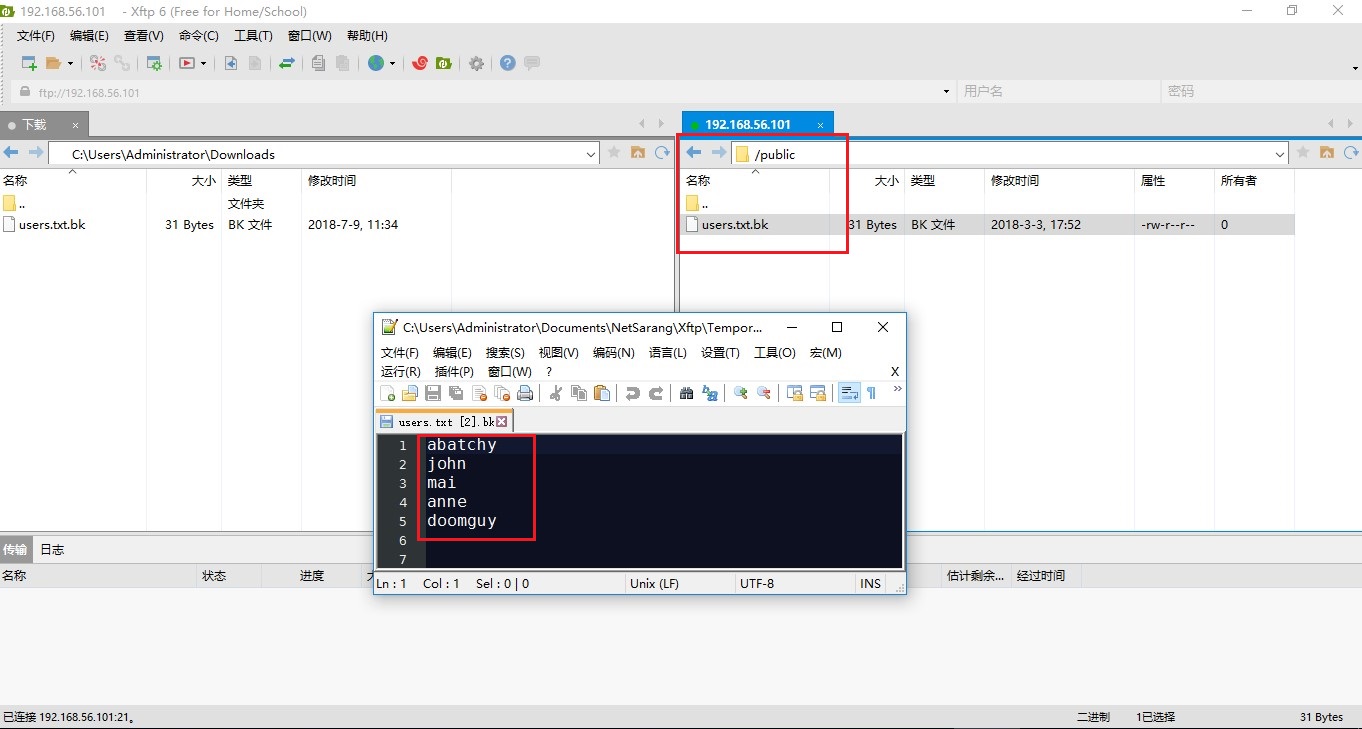Click Save disk icon in Notepad++ toolbar
The image size is (1362, 729).
point(433,393)
